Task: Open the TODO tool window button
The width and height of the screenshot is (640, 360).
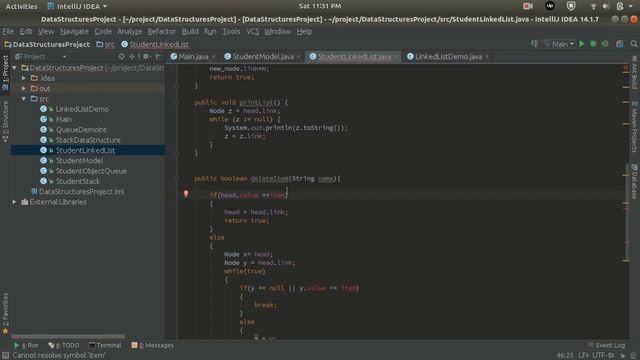Action: pyautogui.click(x=64, y=345)
